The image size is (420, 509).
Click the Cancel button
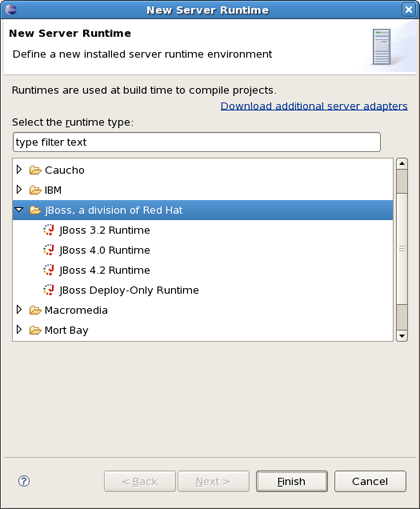click(370, 481)
